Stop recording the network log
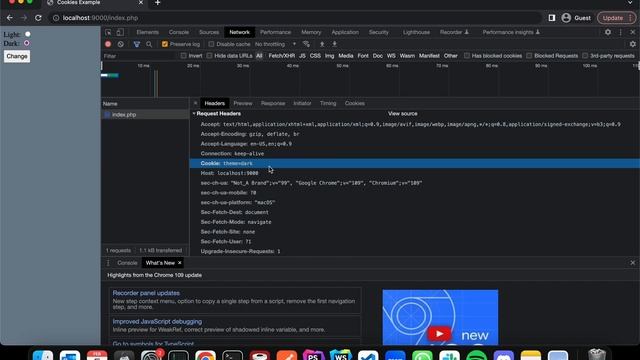Image resolution: width=640 pixels, height=360 pixels. coord(108,44)
